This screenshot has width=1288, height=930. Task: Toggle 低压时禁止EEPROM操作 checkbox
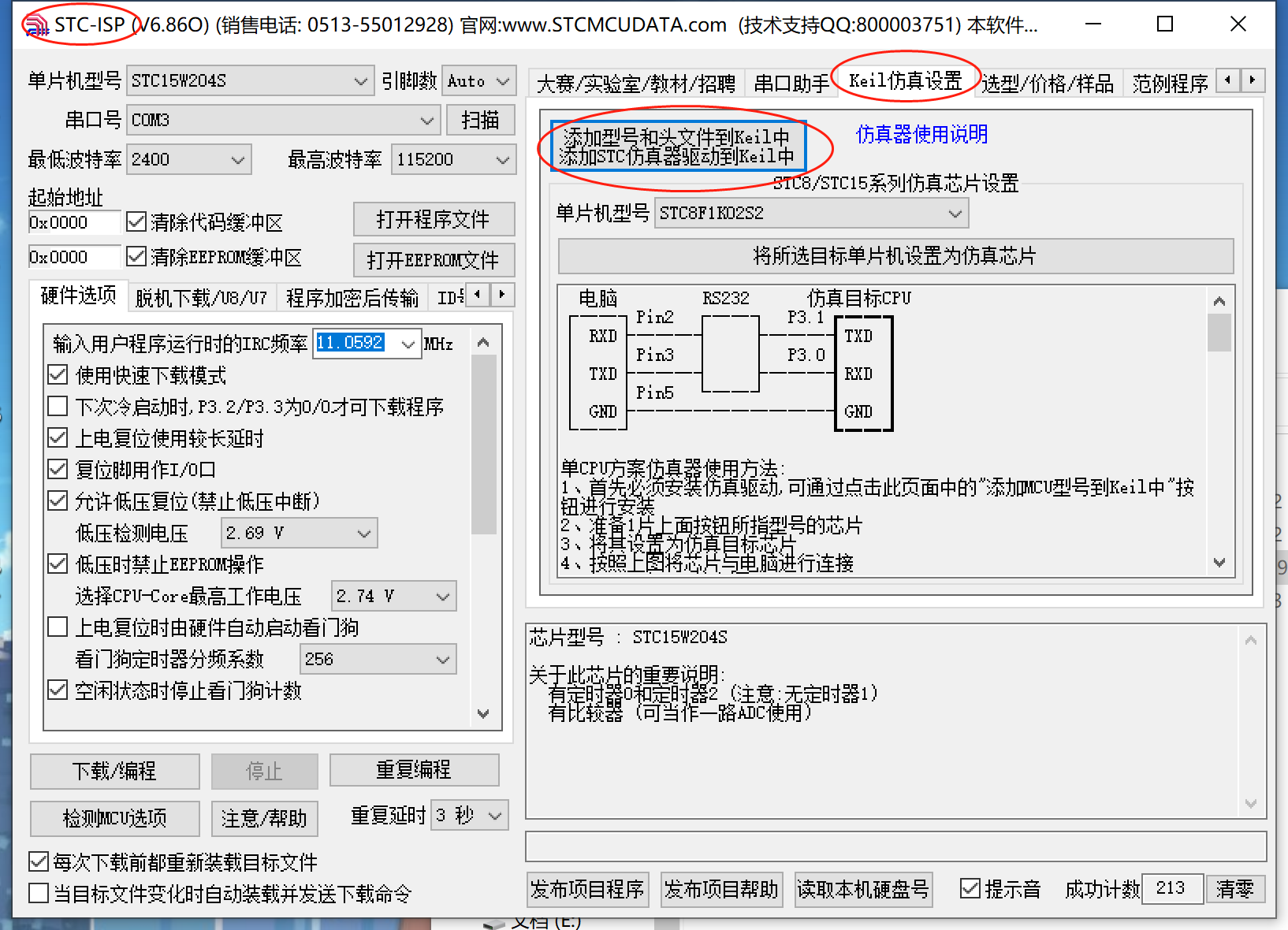(x=58, y=564)
